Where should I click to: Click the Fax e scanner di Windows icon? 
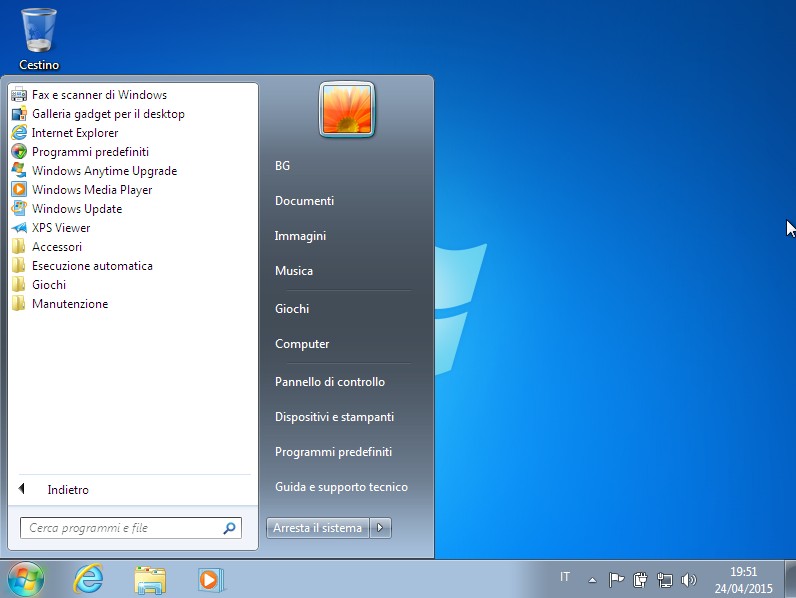[19, 95]
